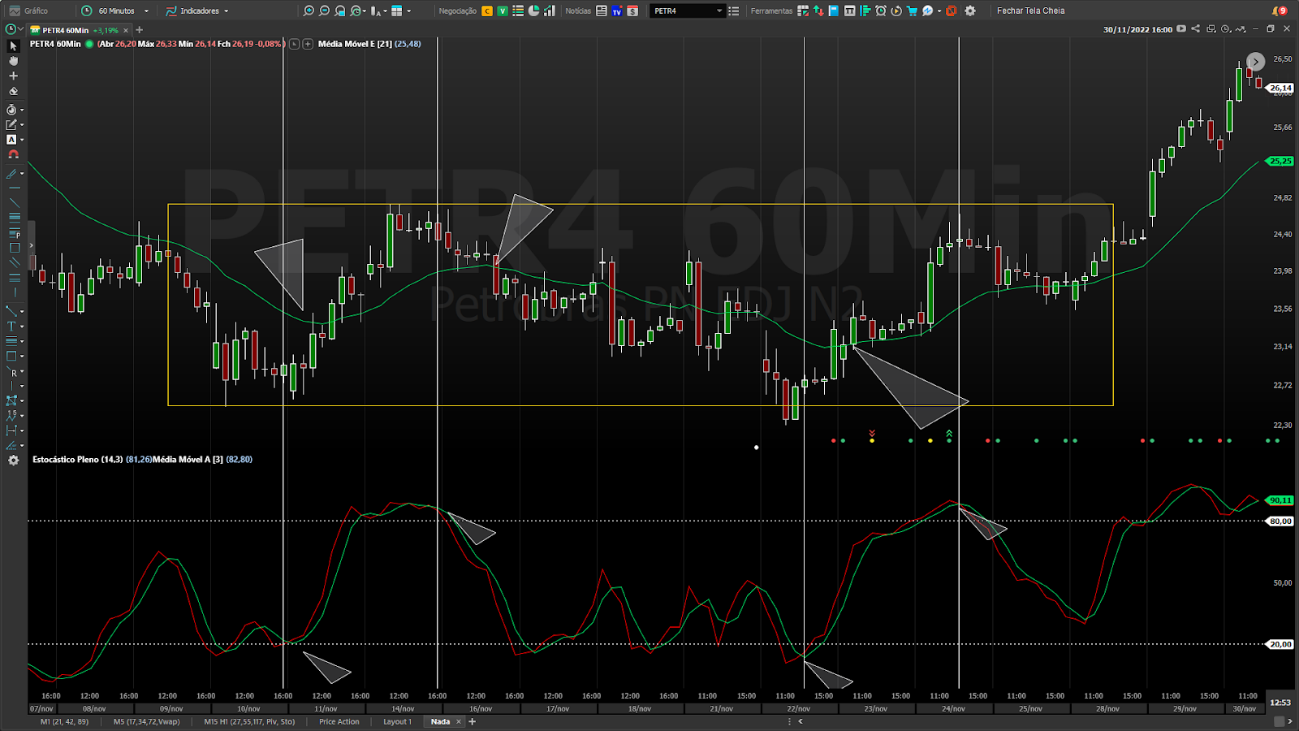The height and width of the screenshot is (731, 1299).
Task: Add a new chart tab
Action: [x=139, y=30]
